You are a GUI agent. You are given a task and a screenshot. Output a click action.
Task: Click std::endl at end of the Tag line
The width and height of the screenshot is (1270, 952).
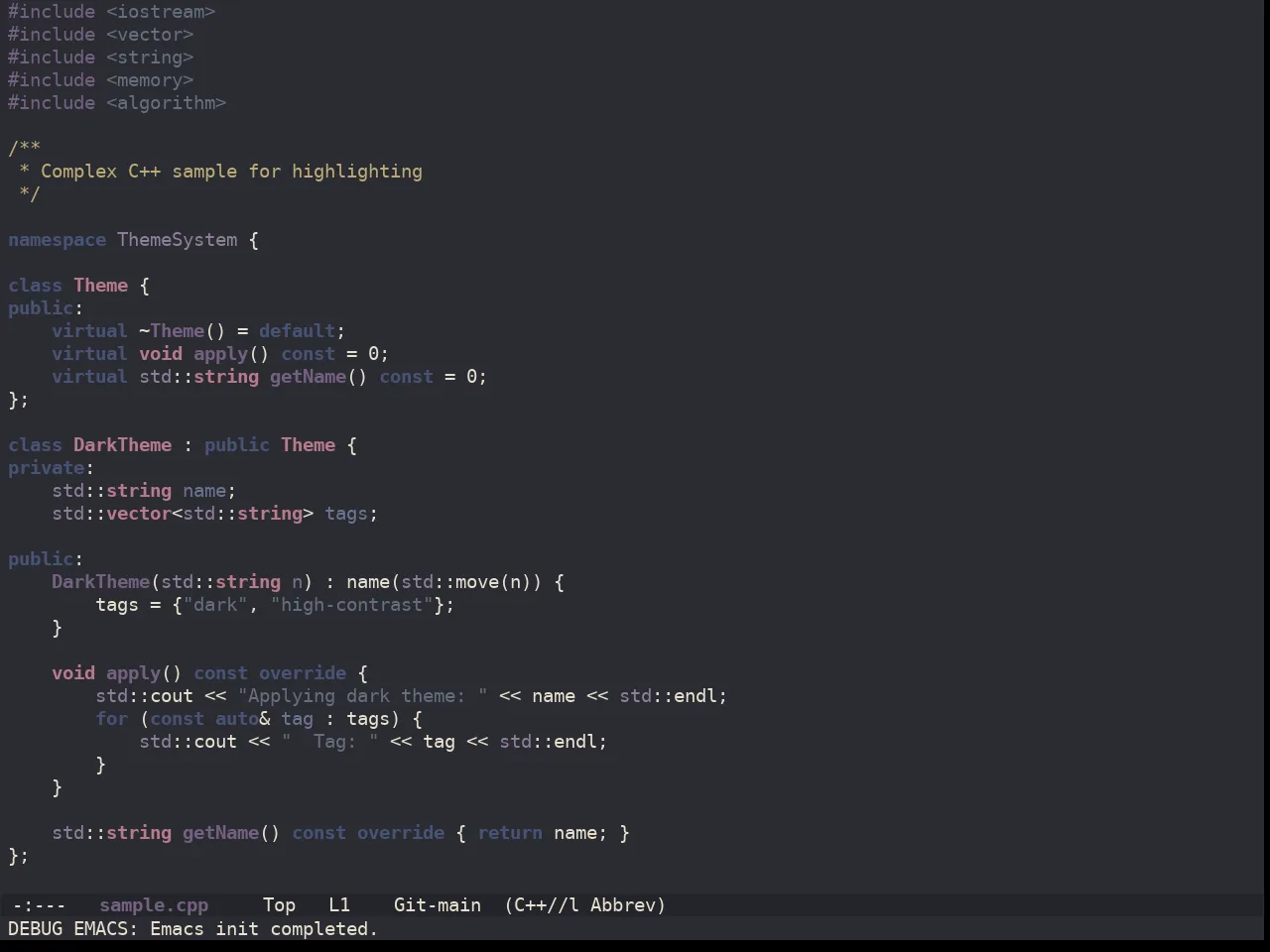point(549,742)
